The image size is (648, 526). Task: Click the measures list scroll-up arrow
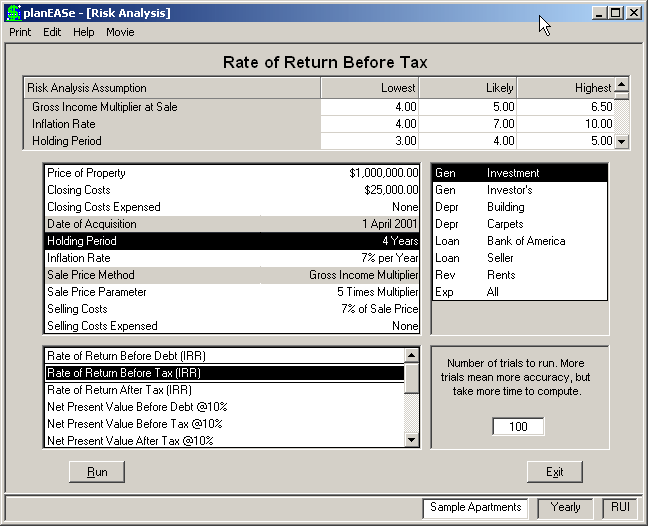[412, 355]
